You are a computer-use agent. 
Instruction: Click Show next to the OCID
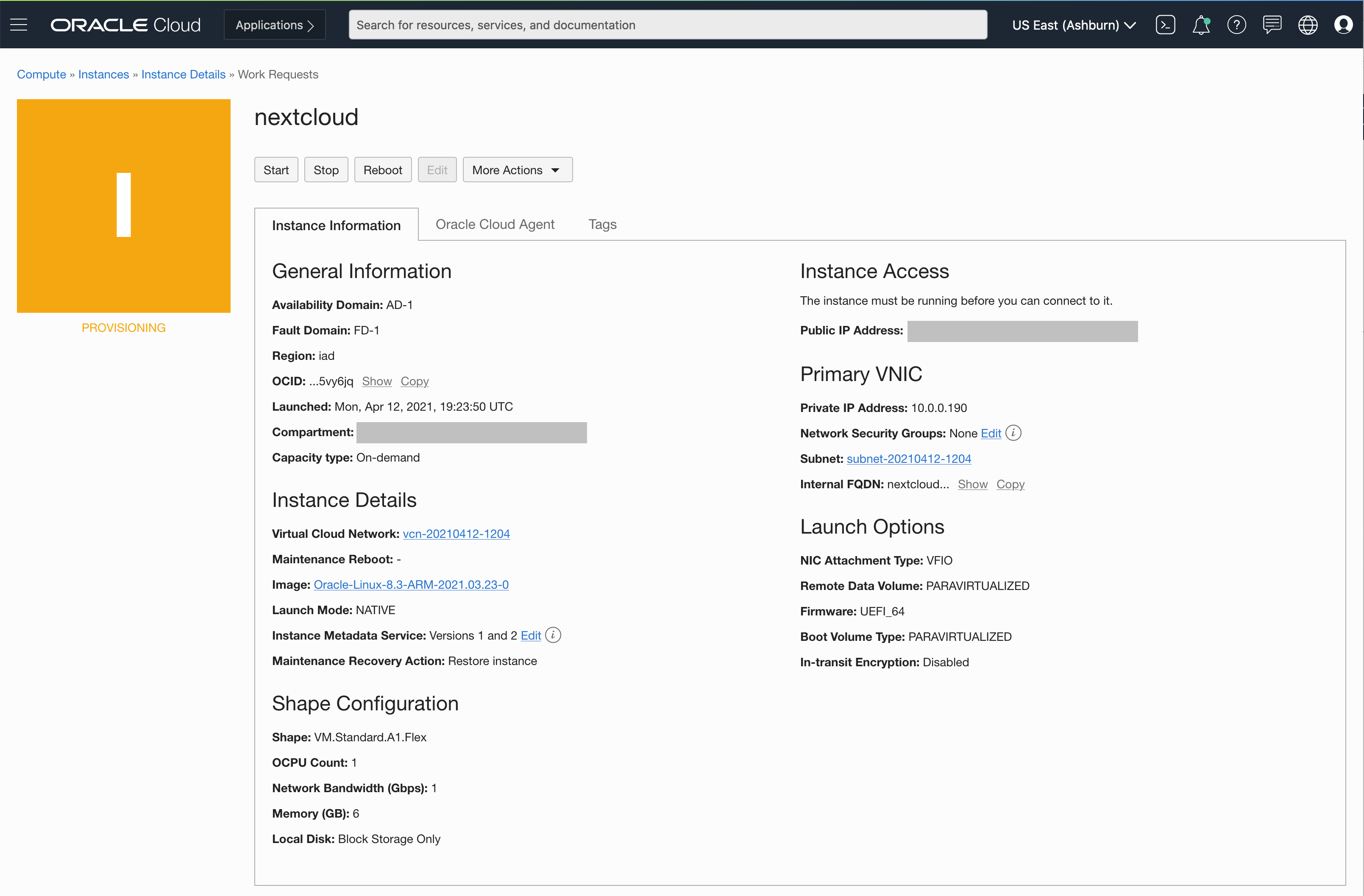pyautogui.click(x=376, y=381)
